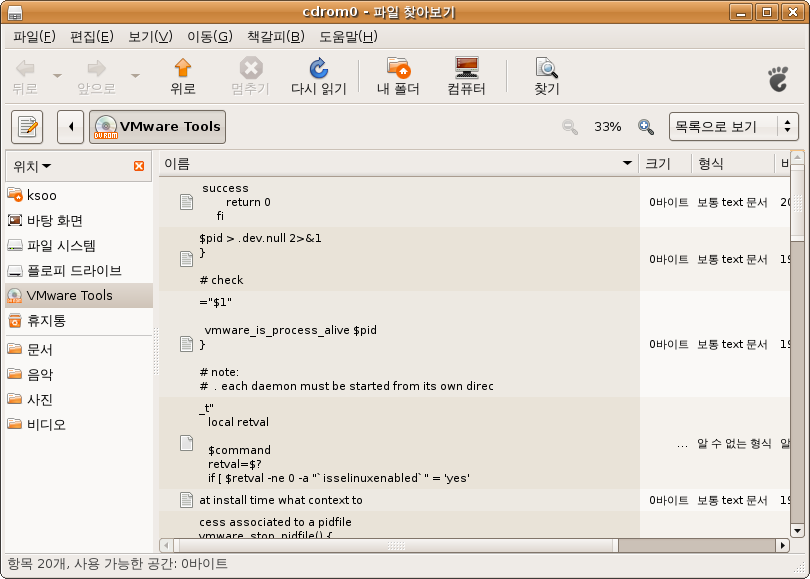Click horizontal scrollbar right arrow
810x579 pixels.
tap(783, 545)
